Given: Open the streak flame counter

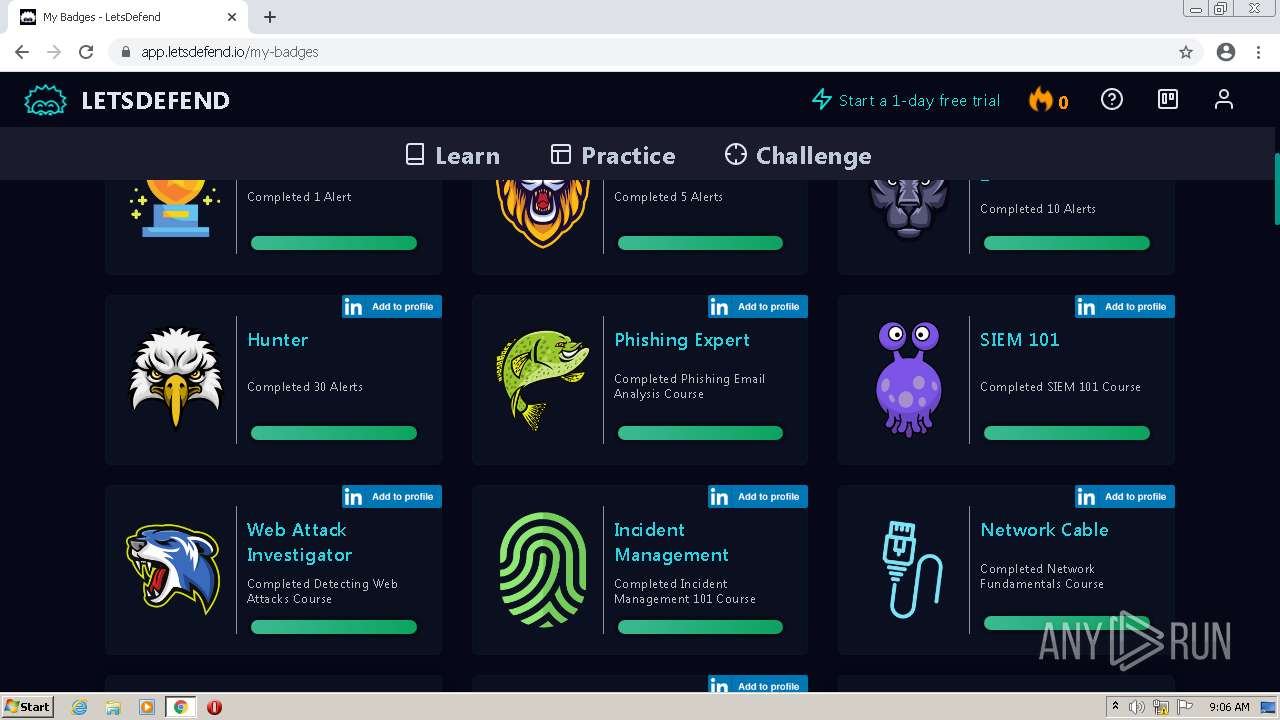Looking at the screenshot, I should coord(1049,100).
